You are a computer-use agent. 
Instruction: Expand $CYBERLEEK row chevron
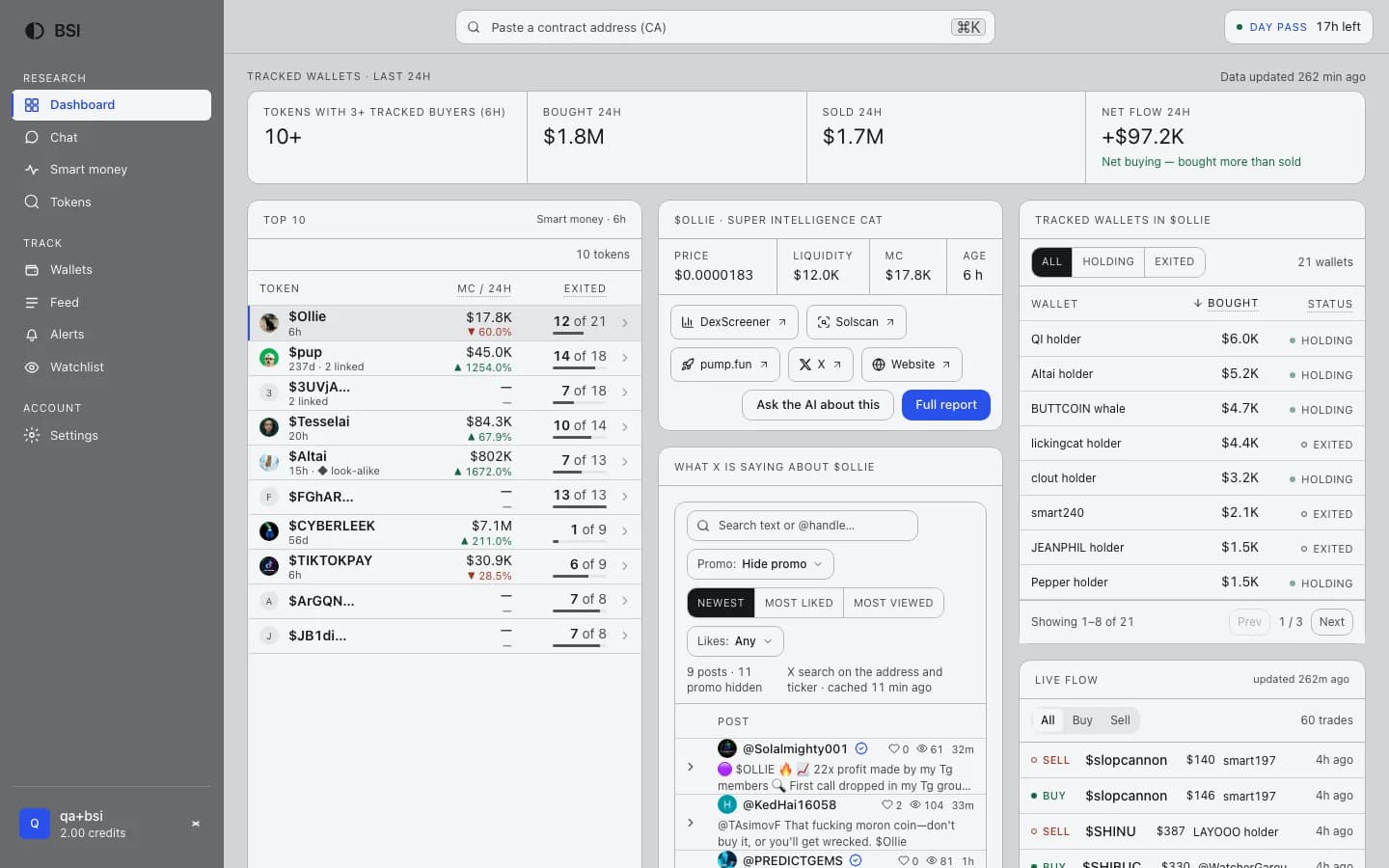[625, 531]
